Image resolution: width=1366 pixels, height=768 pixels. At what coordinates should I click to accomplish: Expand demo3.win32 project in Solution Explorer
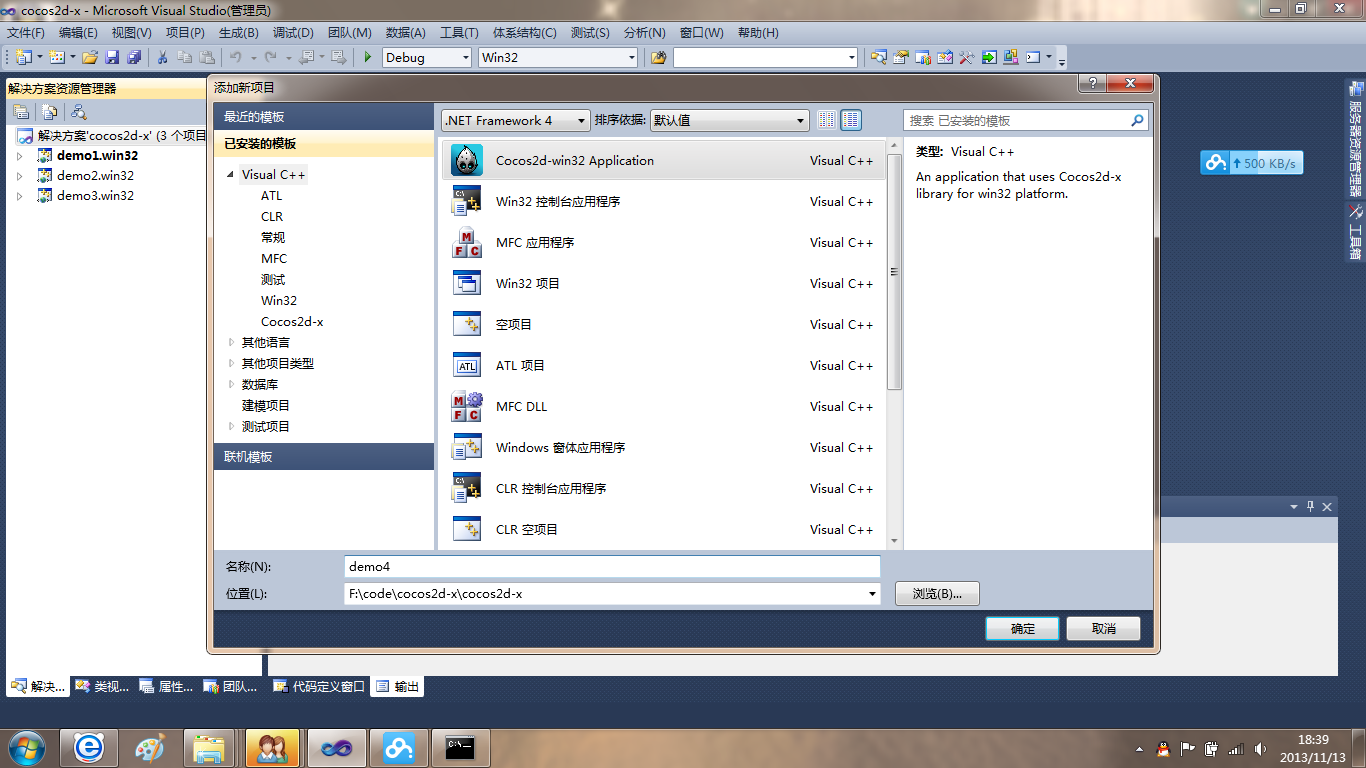click(x=19, y=195)
